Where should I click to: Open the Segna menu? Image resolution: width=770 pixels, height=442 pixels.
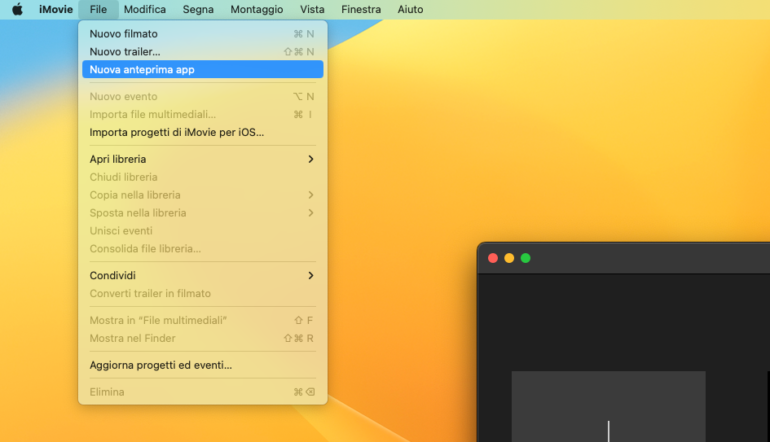pos(198,9)
